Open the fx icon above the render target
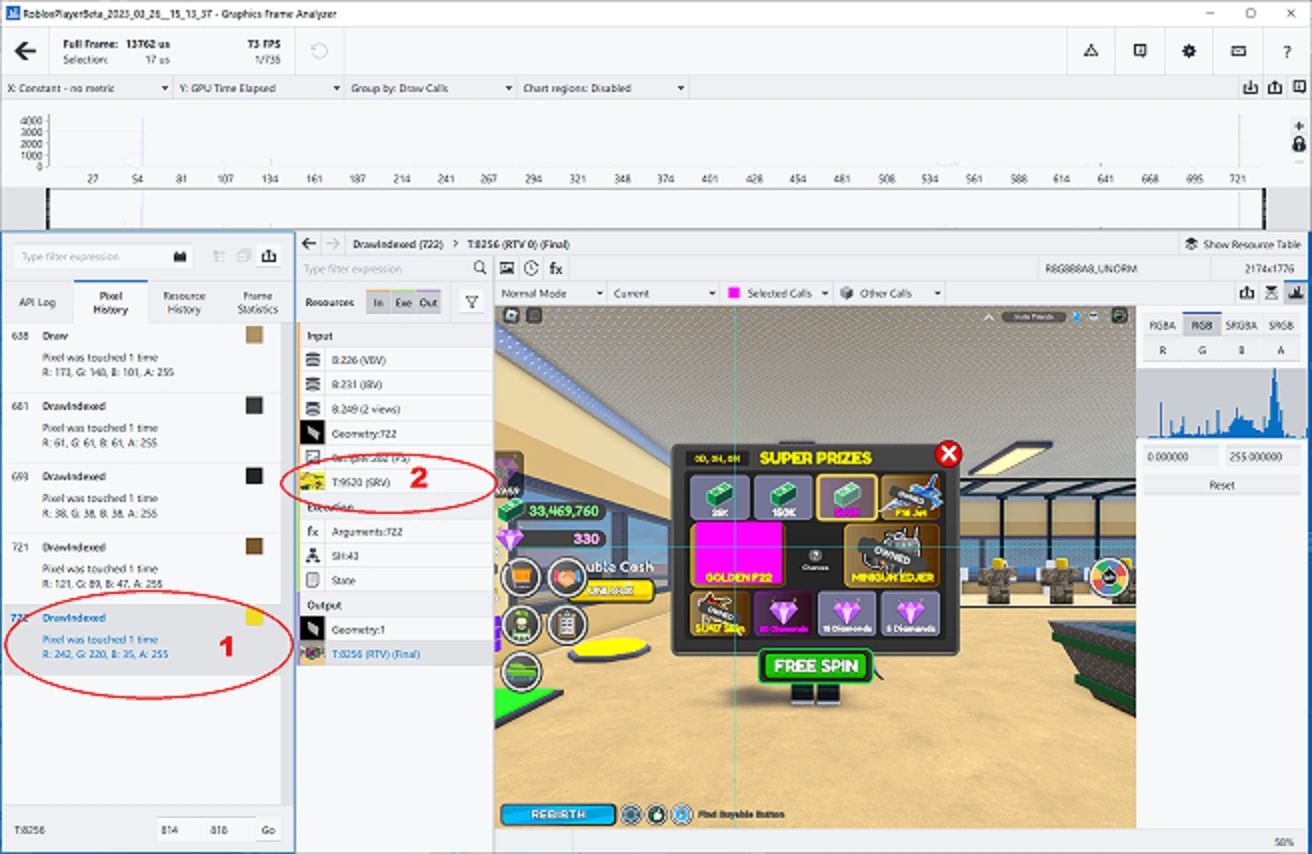This screenshot has height=854, width=1312. pyautogui.click(x=556, y=269)
